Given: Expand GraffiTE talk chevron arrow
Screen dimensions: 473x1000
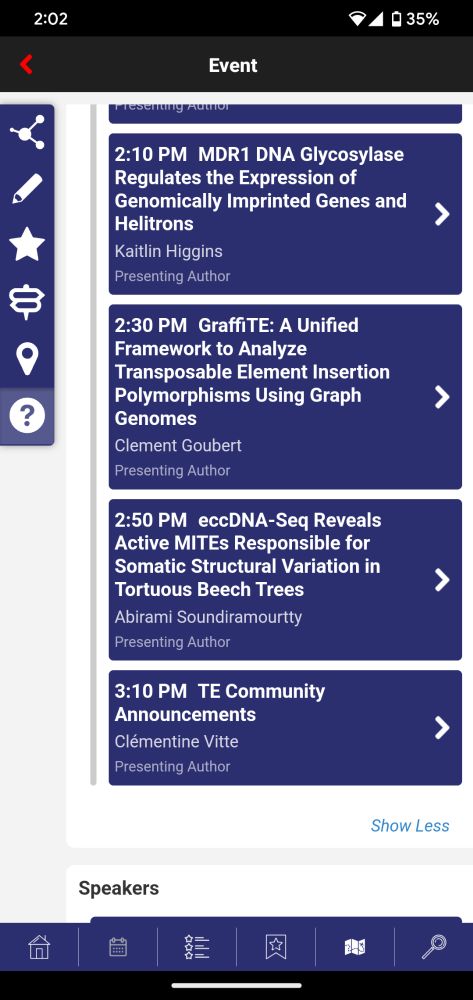Looking at the screenshot, I should click(x=442, y=397).
